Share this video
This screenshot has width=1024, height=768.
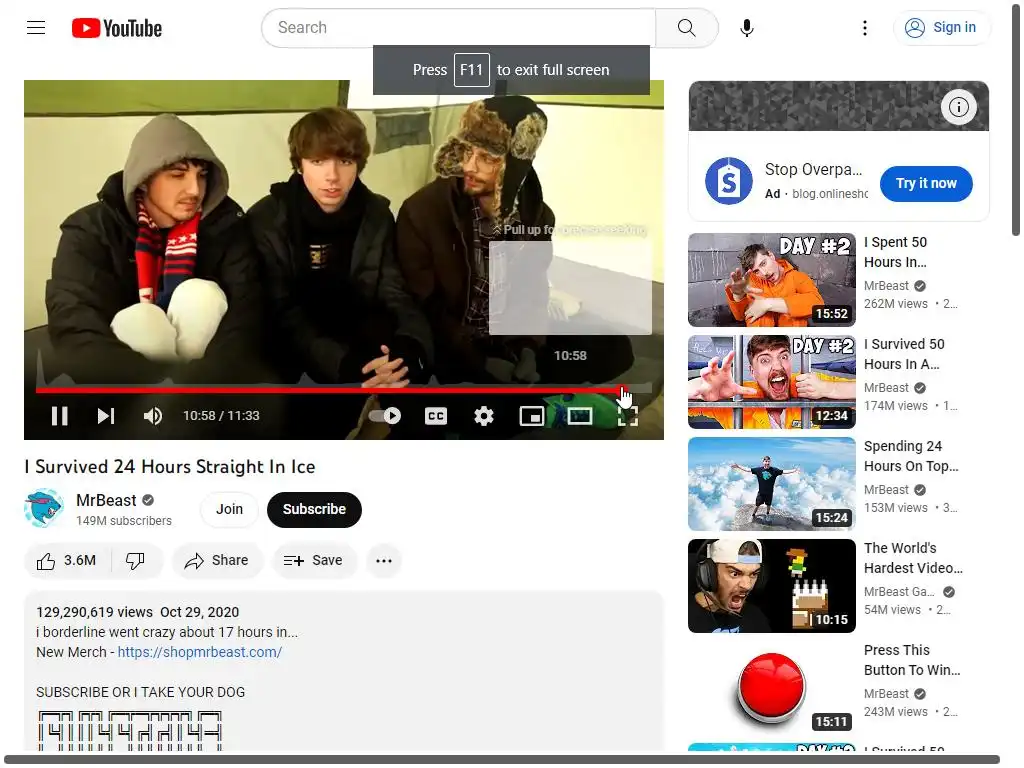point(217,560)
